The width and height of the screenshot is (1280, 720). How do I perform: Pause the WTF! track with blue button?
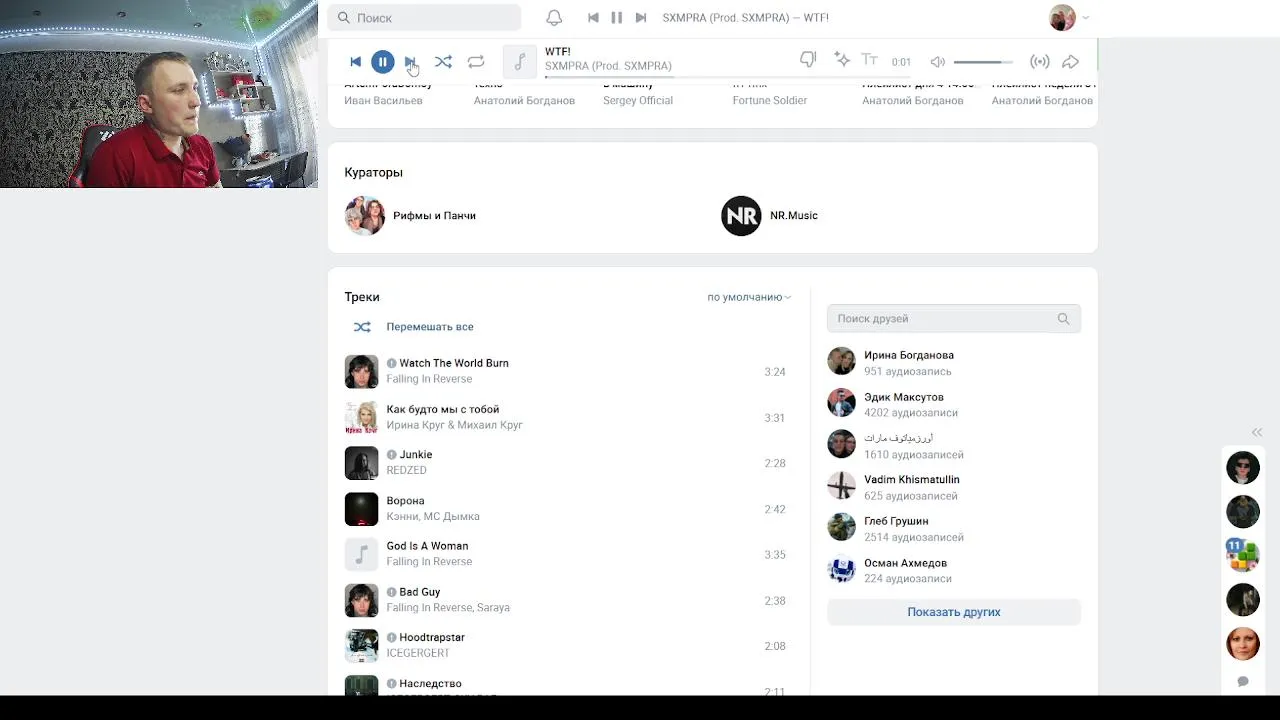[x=383, y=62]
